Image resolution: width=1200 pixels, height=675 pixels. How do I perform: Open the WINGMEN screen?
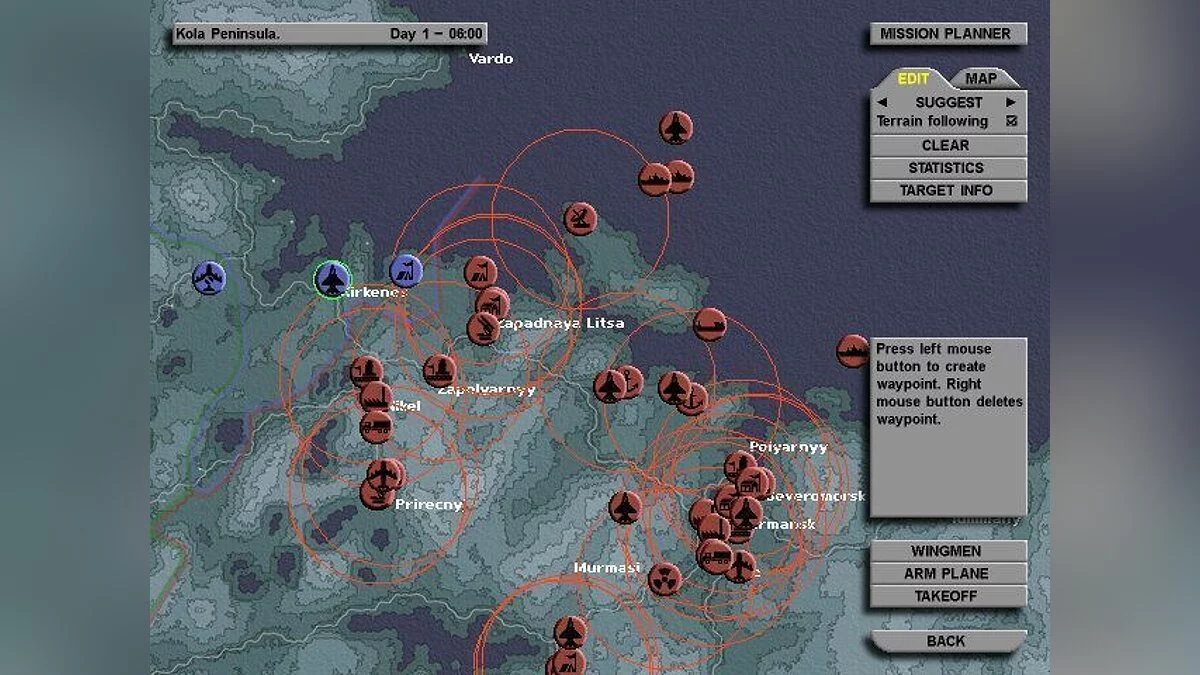click(947, 551)
